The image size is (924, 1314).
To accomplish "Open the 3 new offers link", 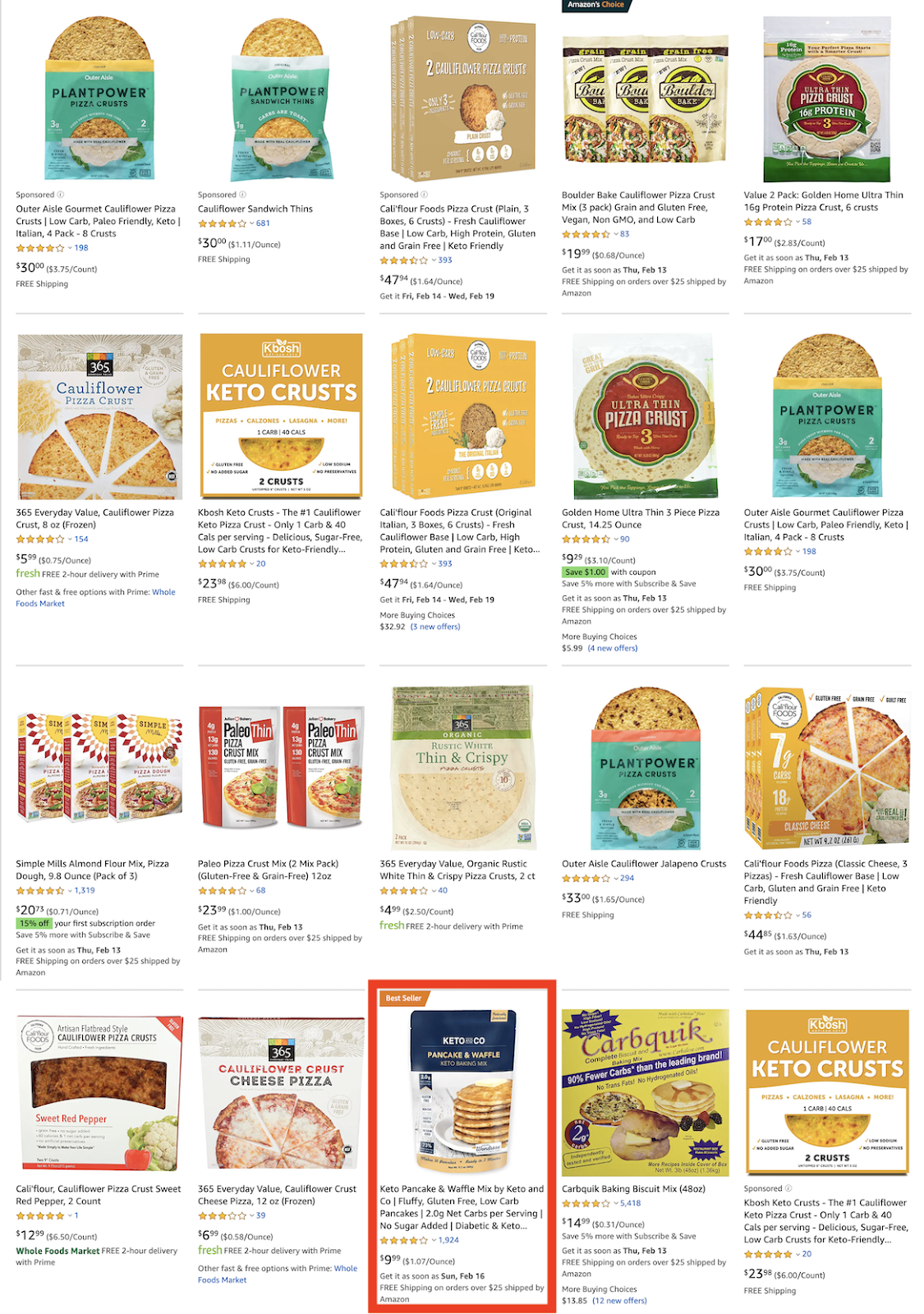I will pos(435,627).
